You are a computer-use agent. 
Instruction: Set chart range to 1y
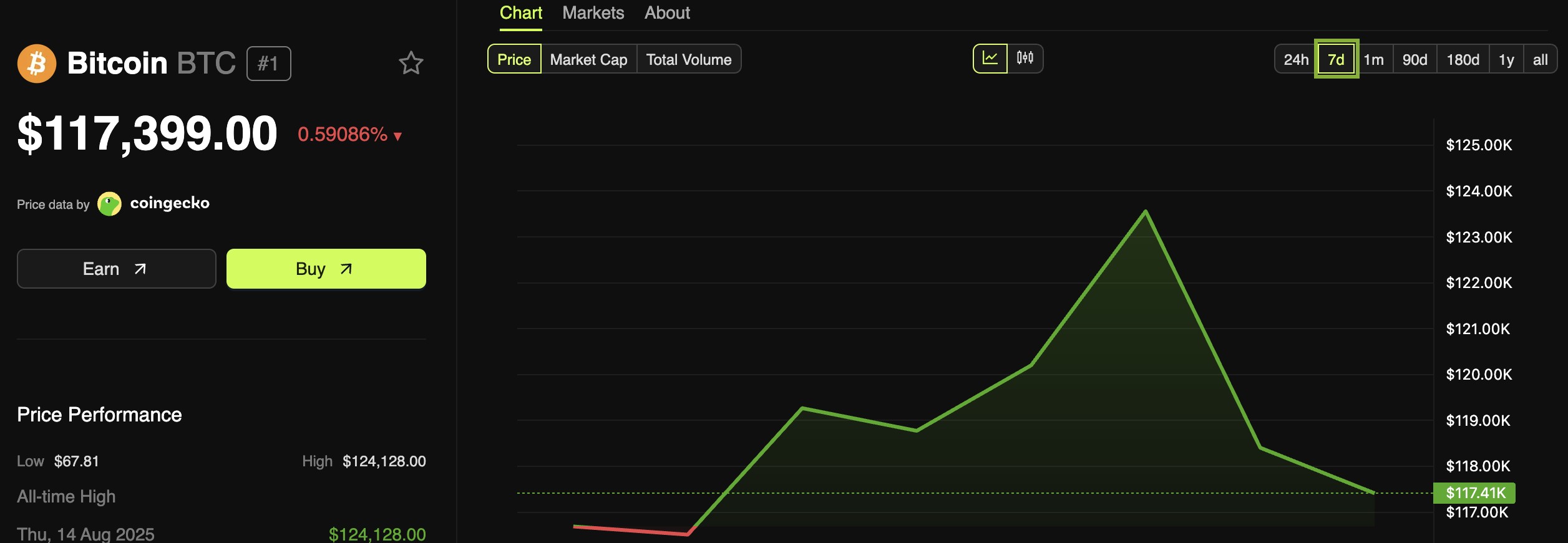pyautogui.click(x=1506, y=60)
